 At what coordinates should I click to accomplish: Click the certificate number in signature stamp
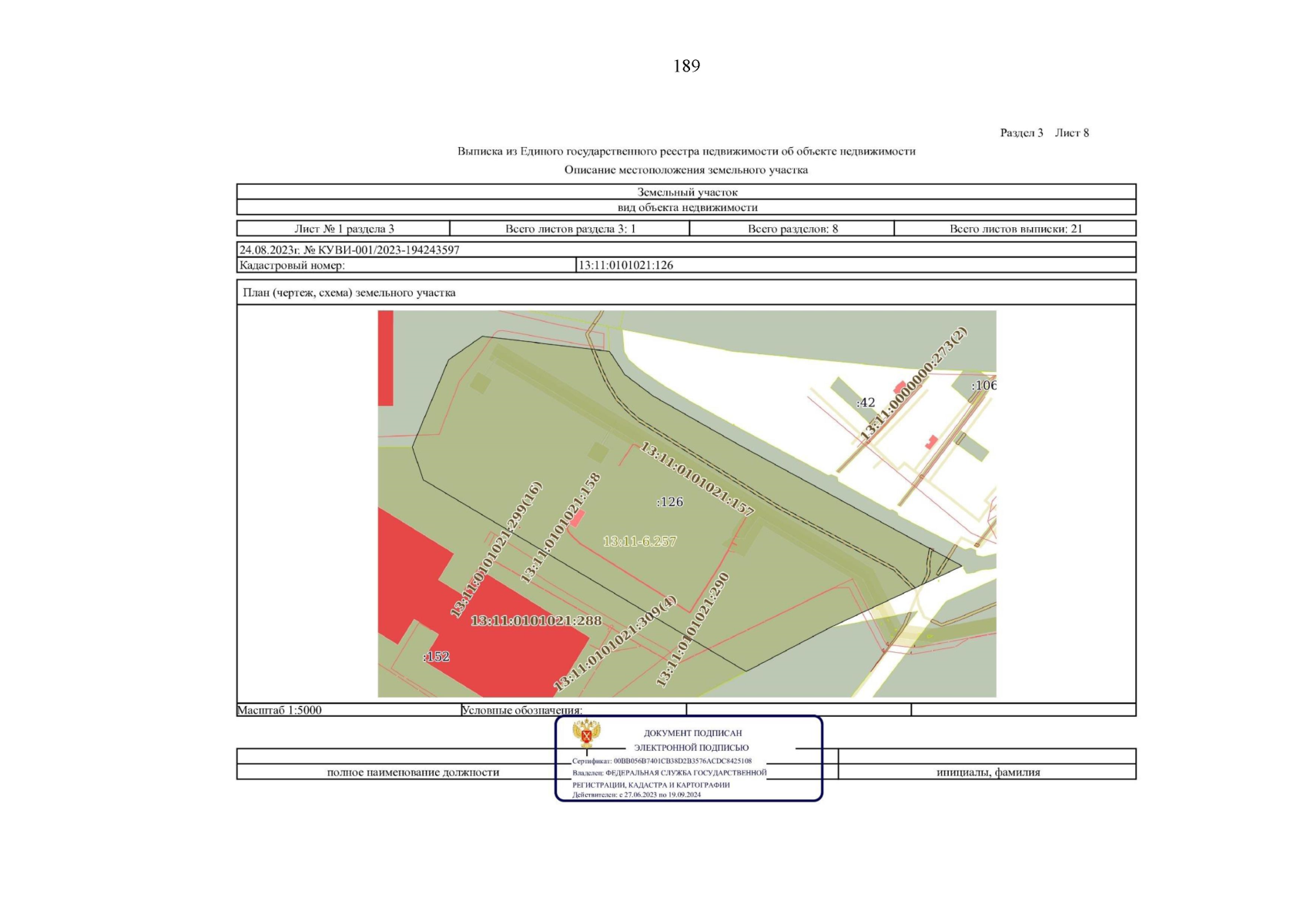682,761
